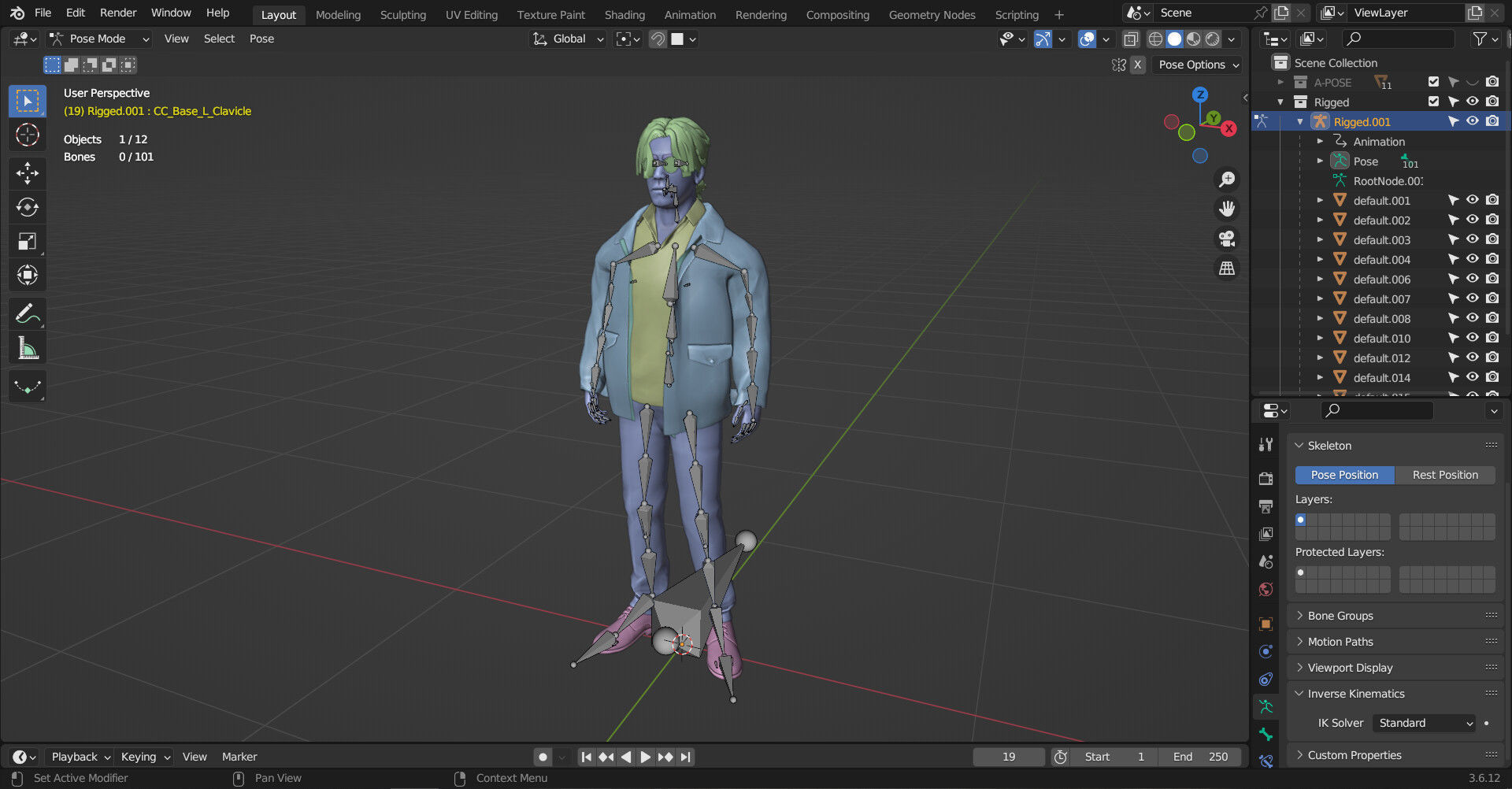Click the Rest Position button

point(1445,475)
